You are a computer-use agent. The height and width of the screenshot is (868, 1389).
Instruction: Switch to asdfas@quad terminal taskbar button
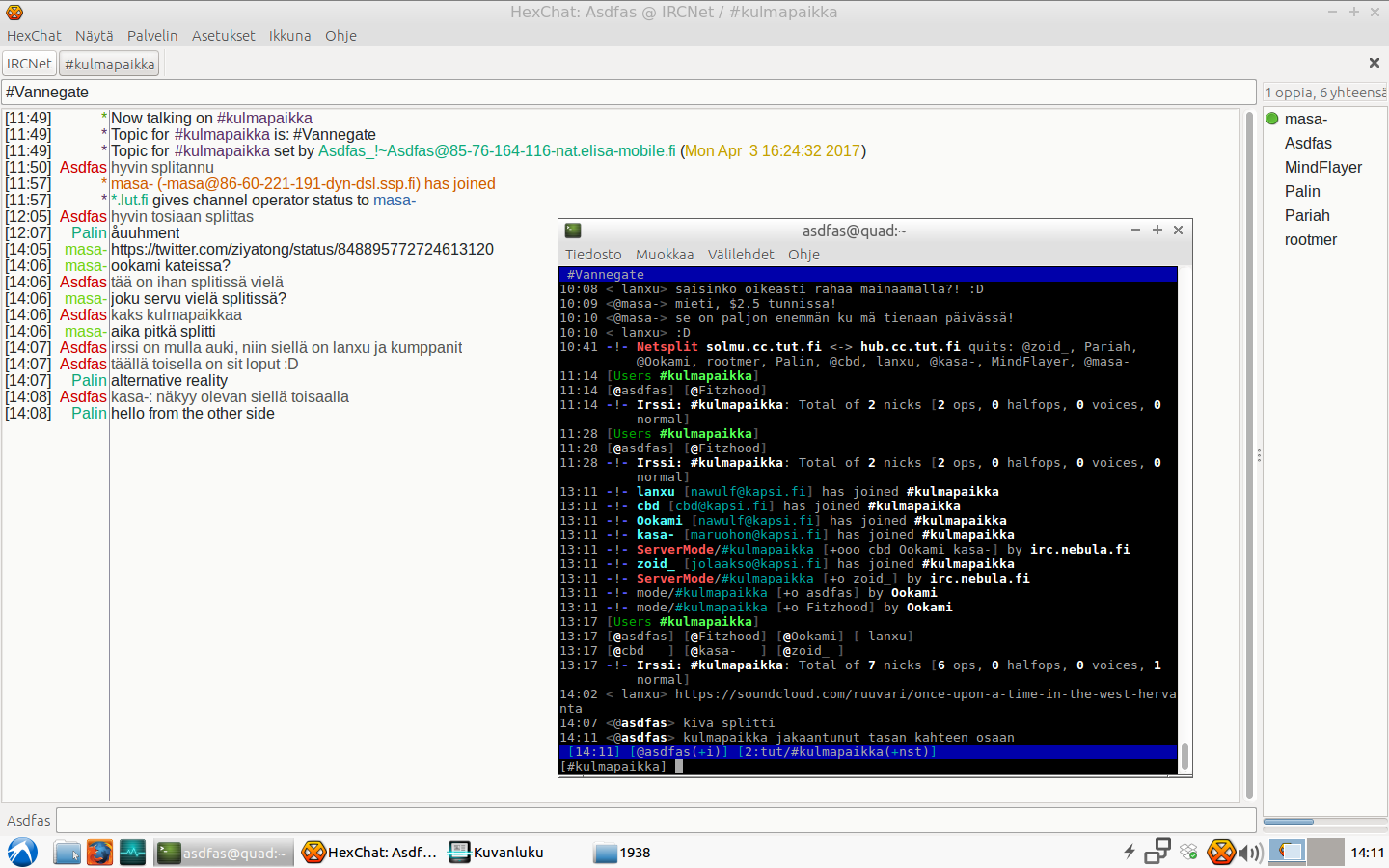(x=224, y=853)
